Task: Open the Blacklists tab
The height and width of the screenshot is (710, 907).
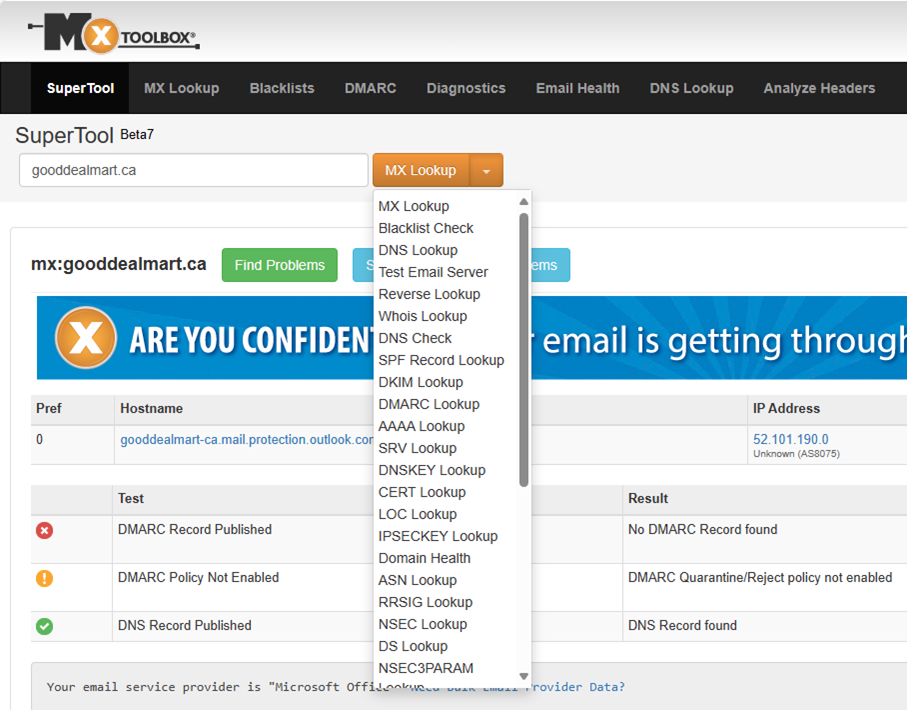Action: pos(282,88)
